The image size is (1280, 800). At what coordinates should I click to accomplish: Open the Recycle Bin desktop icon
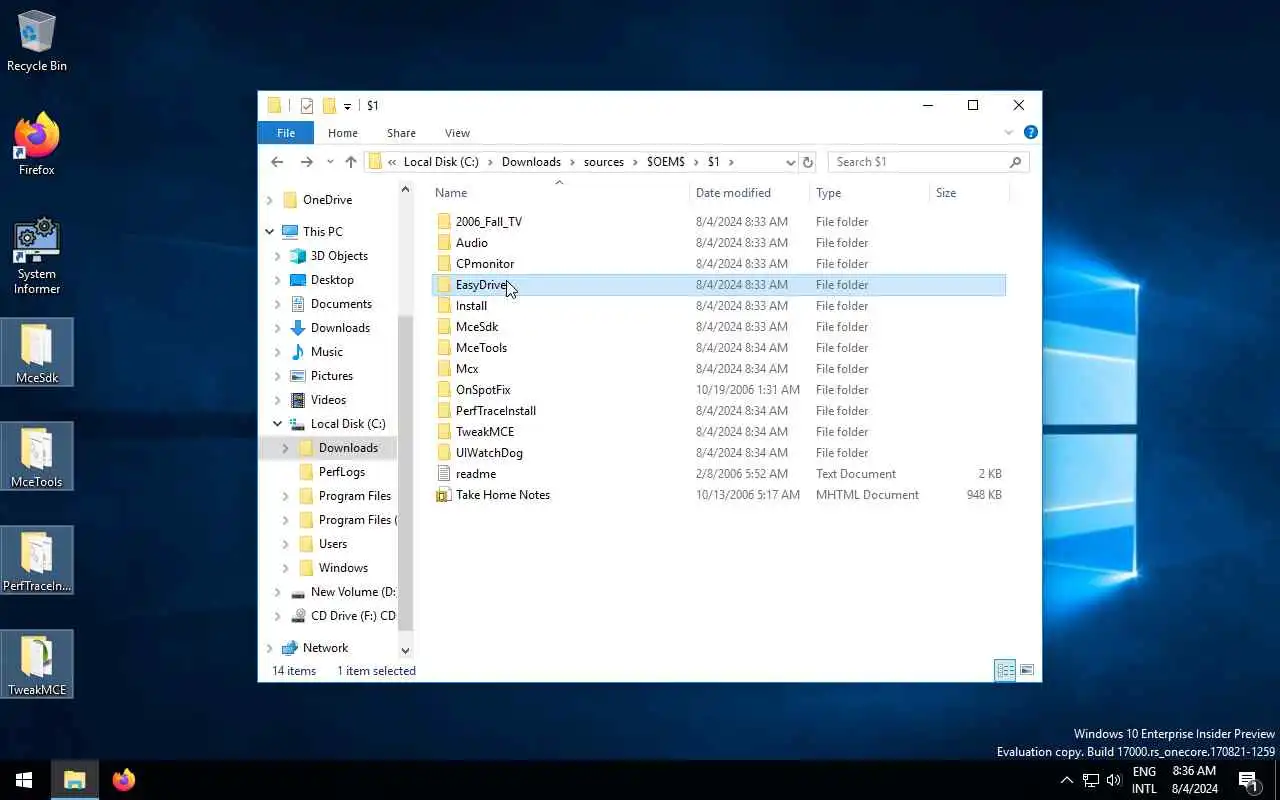coord(37,42)
